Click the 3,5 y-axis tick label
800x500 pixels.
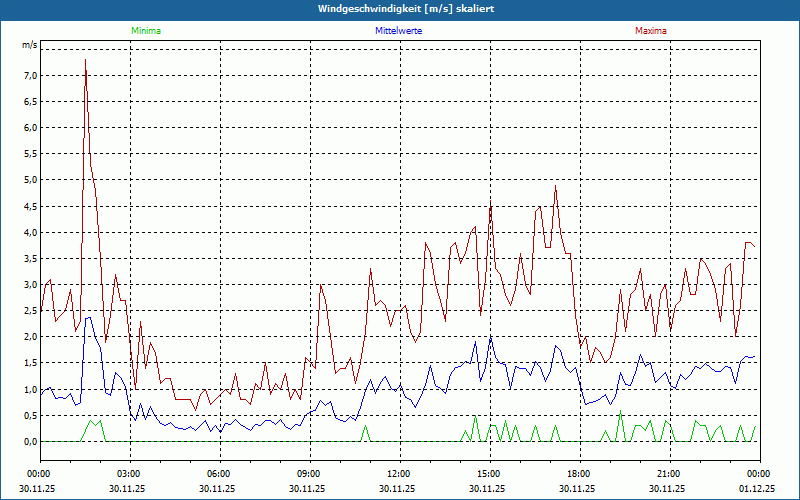(x=30, y=258)
